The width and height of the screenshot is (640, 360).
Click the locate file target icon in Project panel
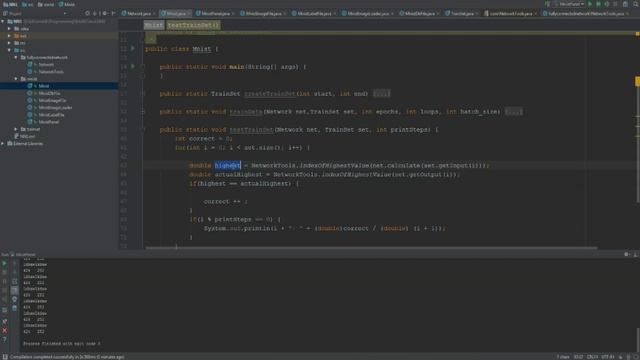pos(87,13)
